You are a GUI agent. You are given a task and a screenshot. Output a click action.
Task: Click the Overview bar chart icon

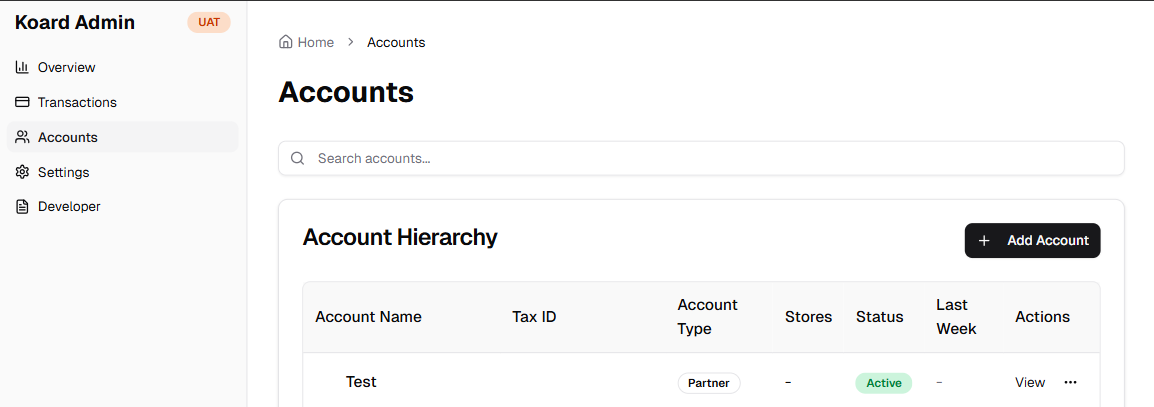(22, 67)
